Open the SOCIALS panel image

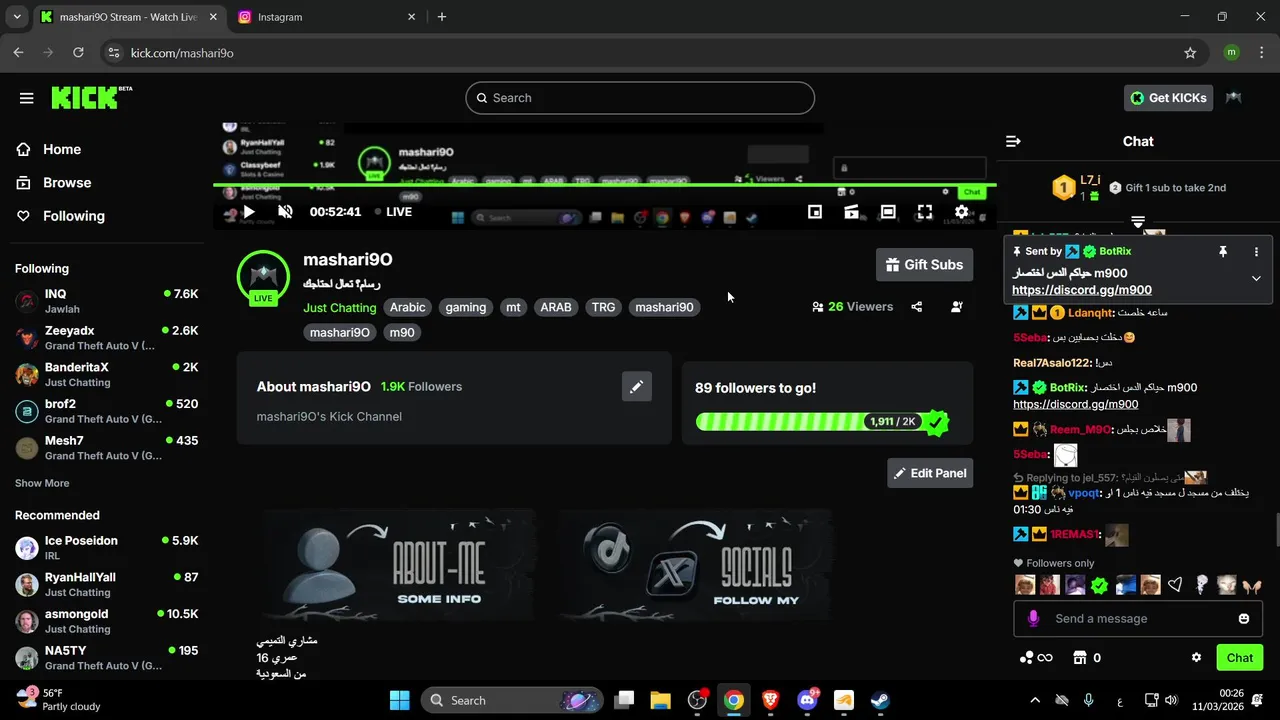696,566
